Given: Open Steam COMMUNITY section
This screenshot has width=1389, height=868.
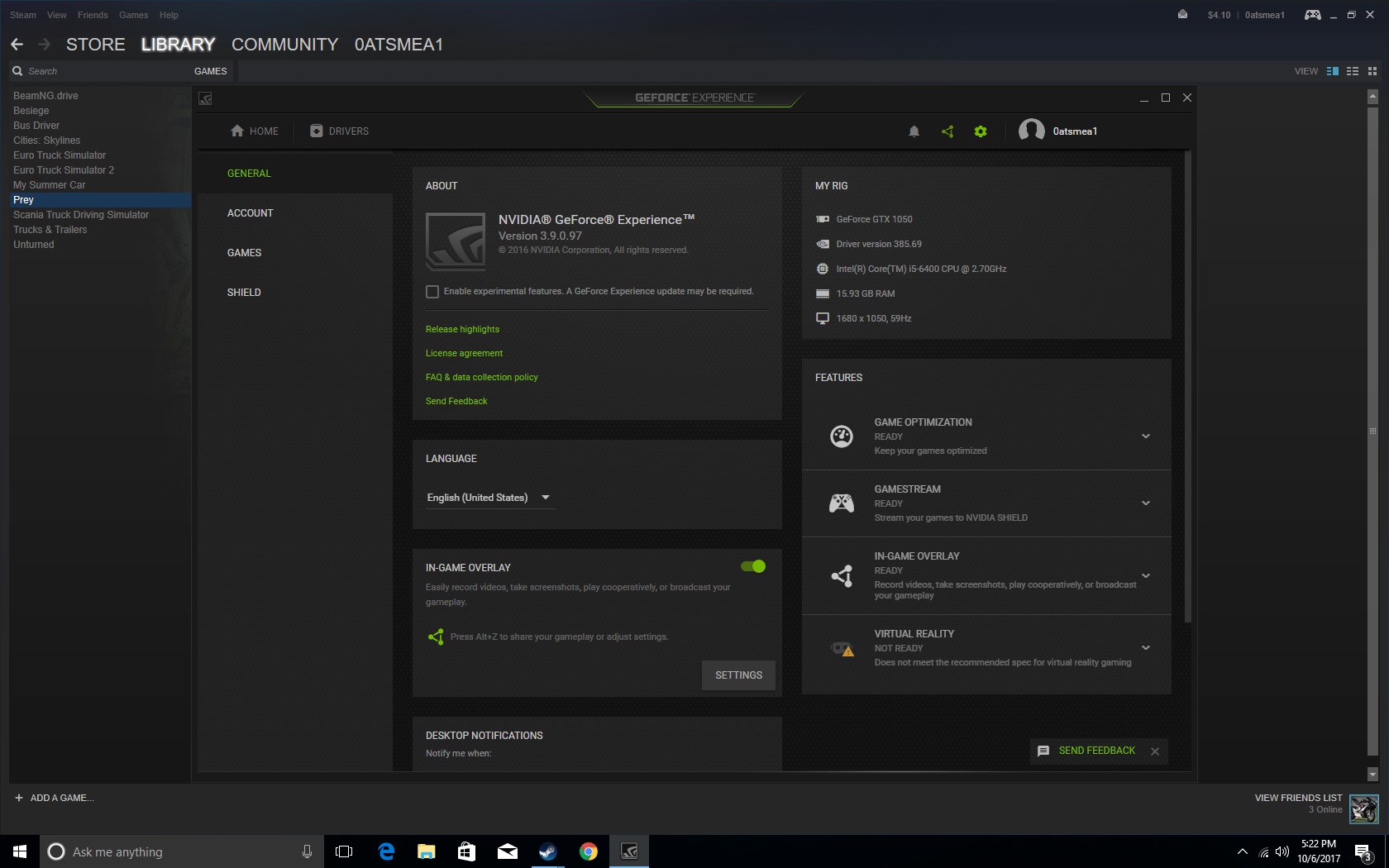Looking at the screenshot, I should (x=285, y=45).
